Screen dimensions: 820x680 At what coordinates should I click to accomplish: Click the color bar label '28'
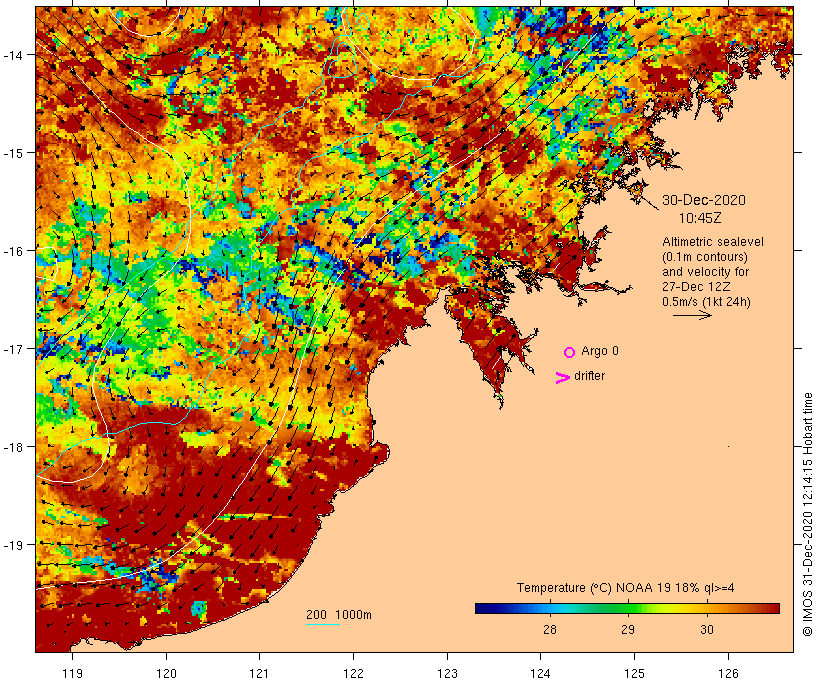(x=550, y=629)
